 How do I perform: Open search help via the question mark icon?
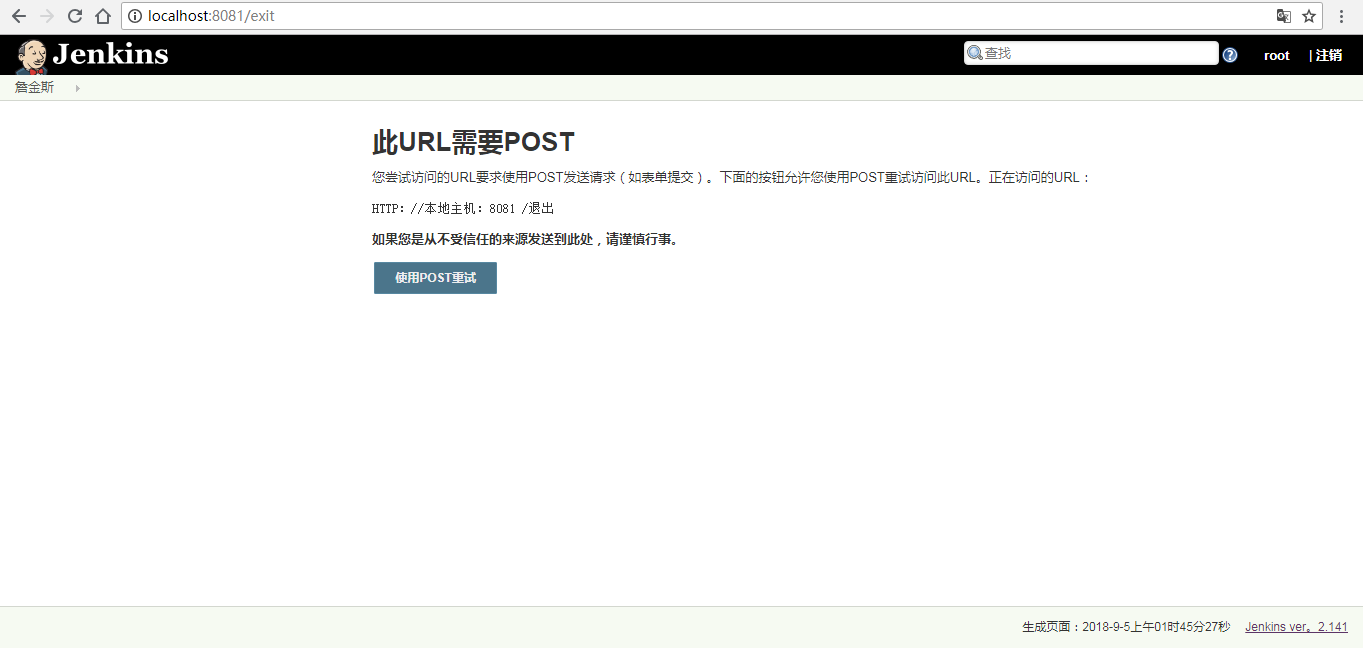[x=1229, y=54]
